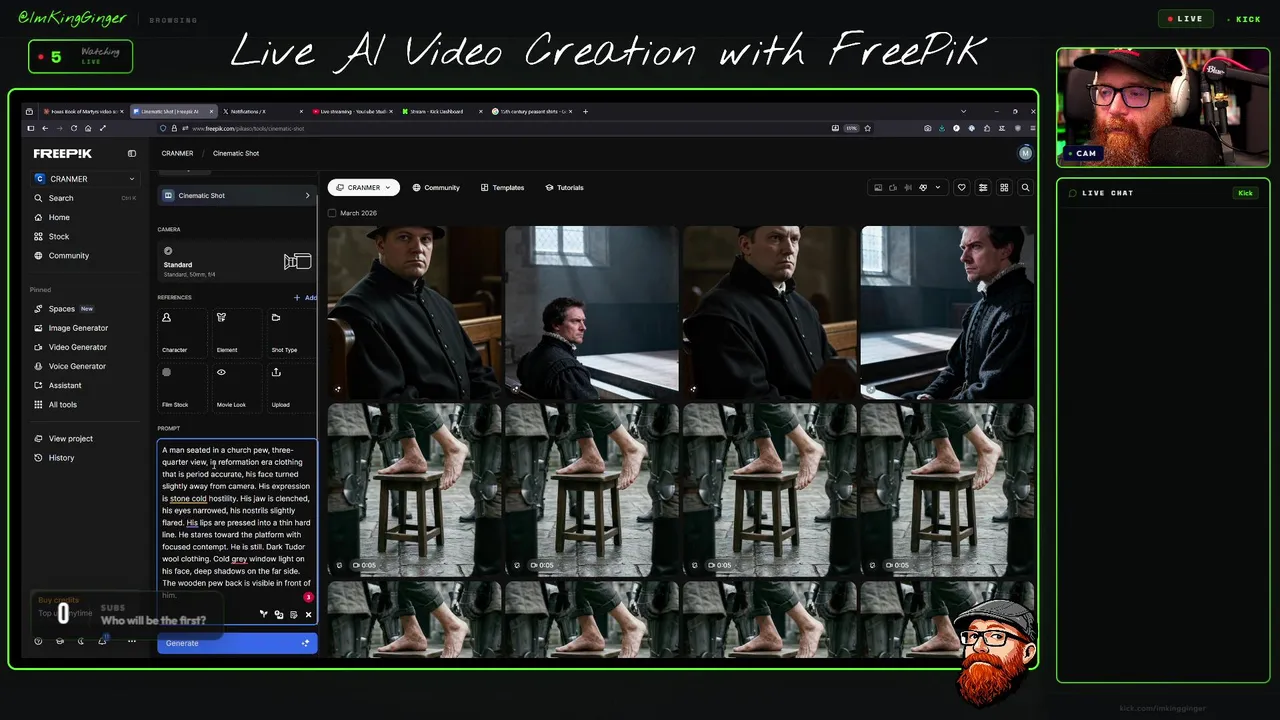Click the enhance prompt icon below prompt
This screenshot has width=1280, height=720.
263,614
